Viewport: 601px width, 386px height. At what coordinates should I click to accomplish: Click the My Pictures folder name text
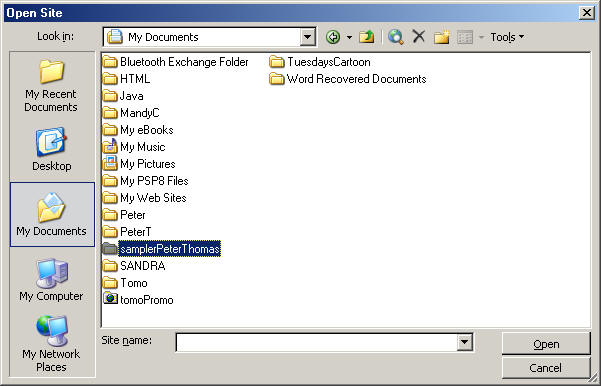148,164
